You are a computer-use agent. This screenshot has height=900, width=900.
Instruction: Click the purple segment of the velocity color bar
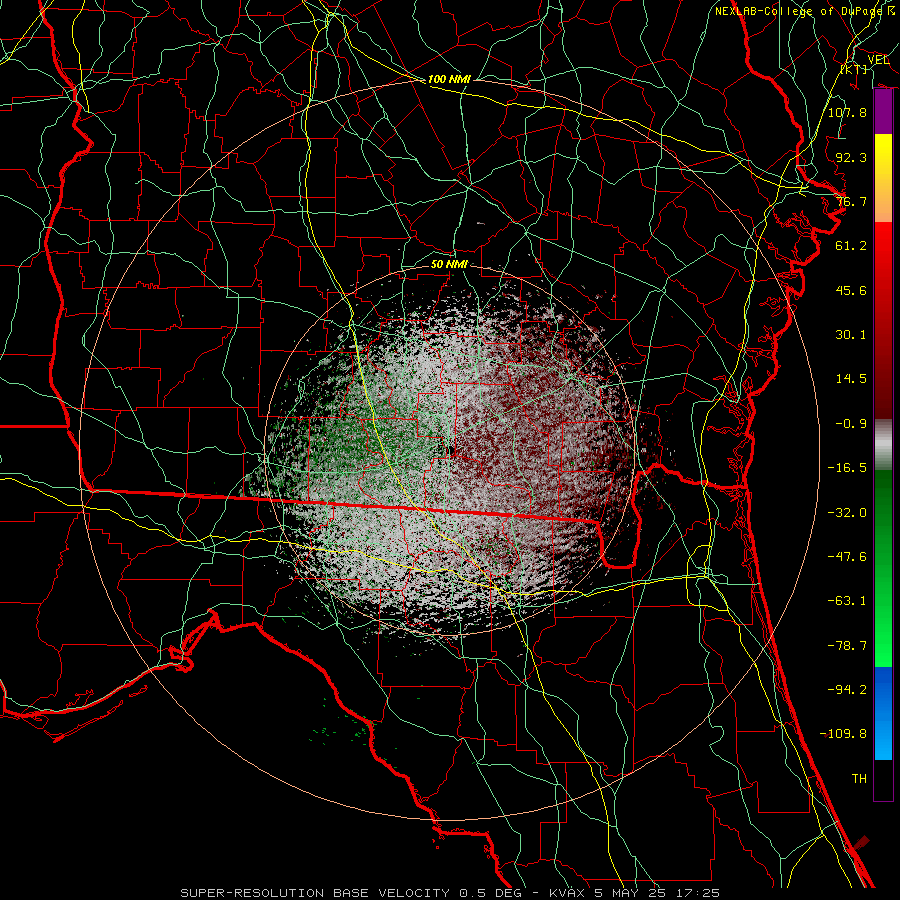pos(883,111)
